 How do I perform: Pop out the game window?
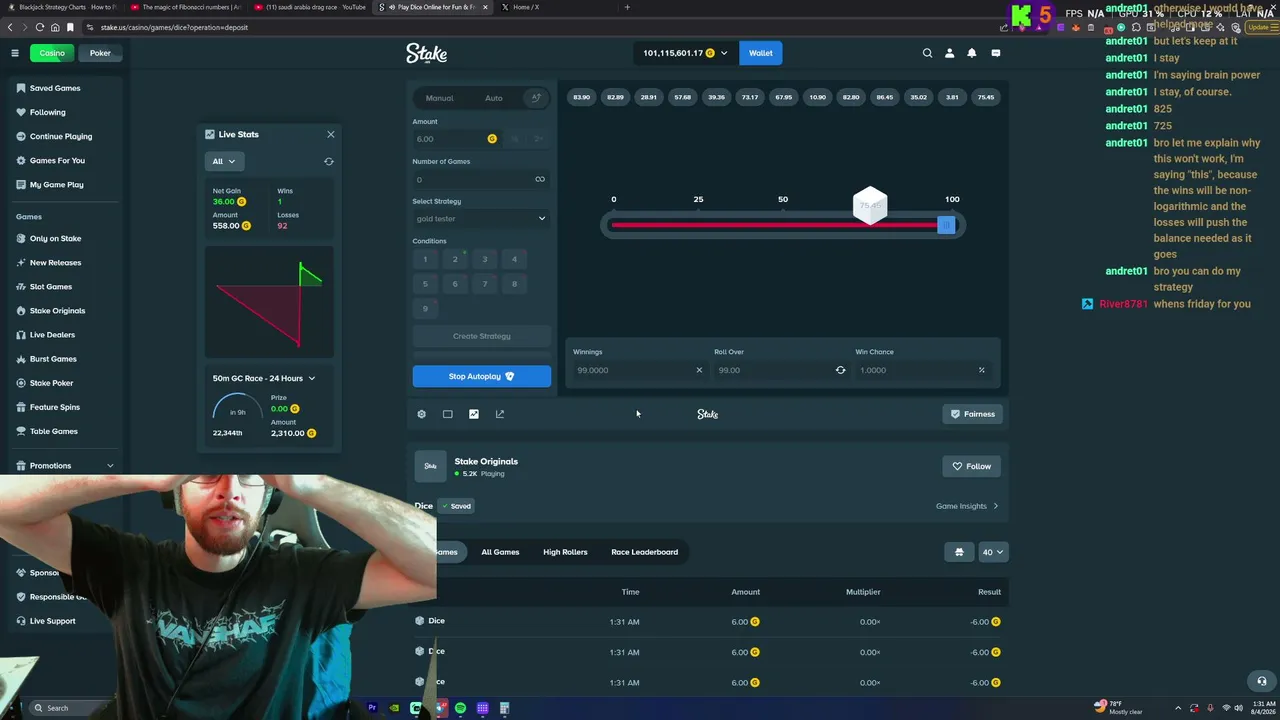[x=500, y=414]
